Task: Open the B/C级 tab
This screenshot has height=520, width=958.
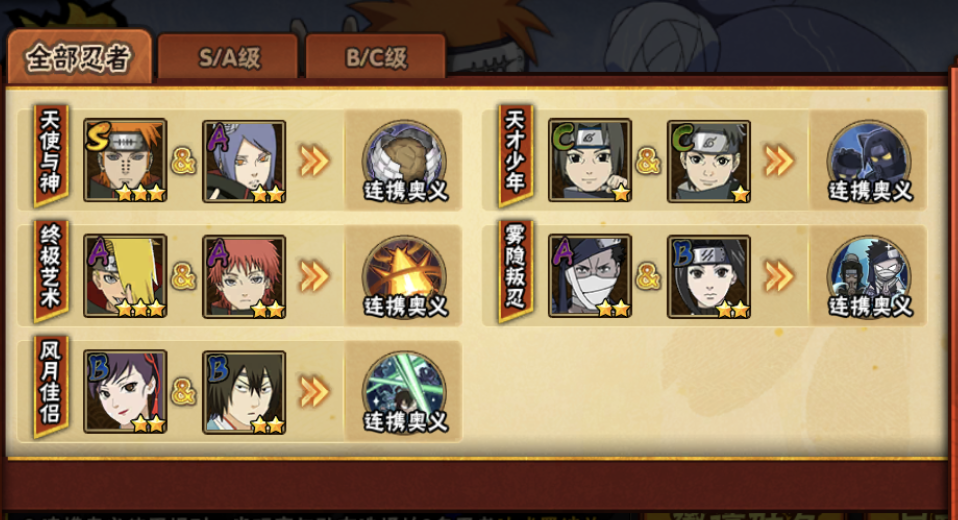Action: [x=375, y=57]
